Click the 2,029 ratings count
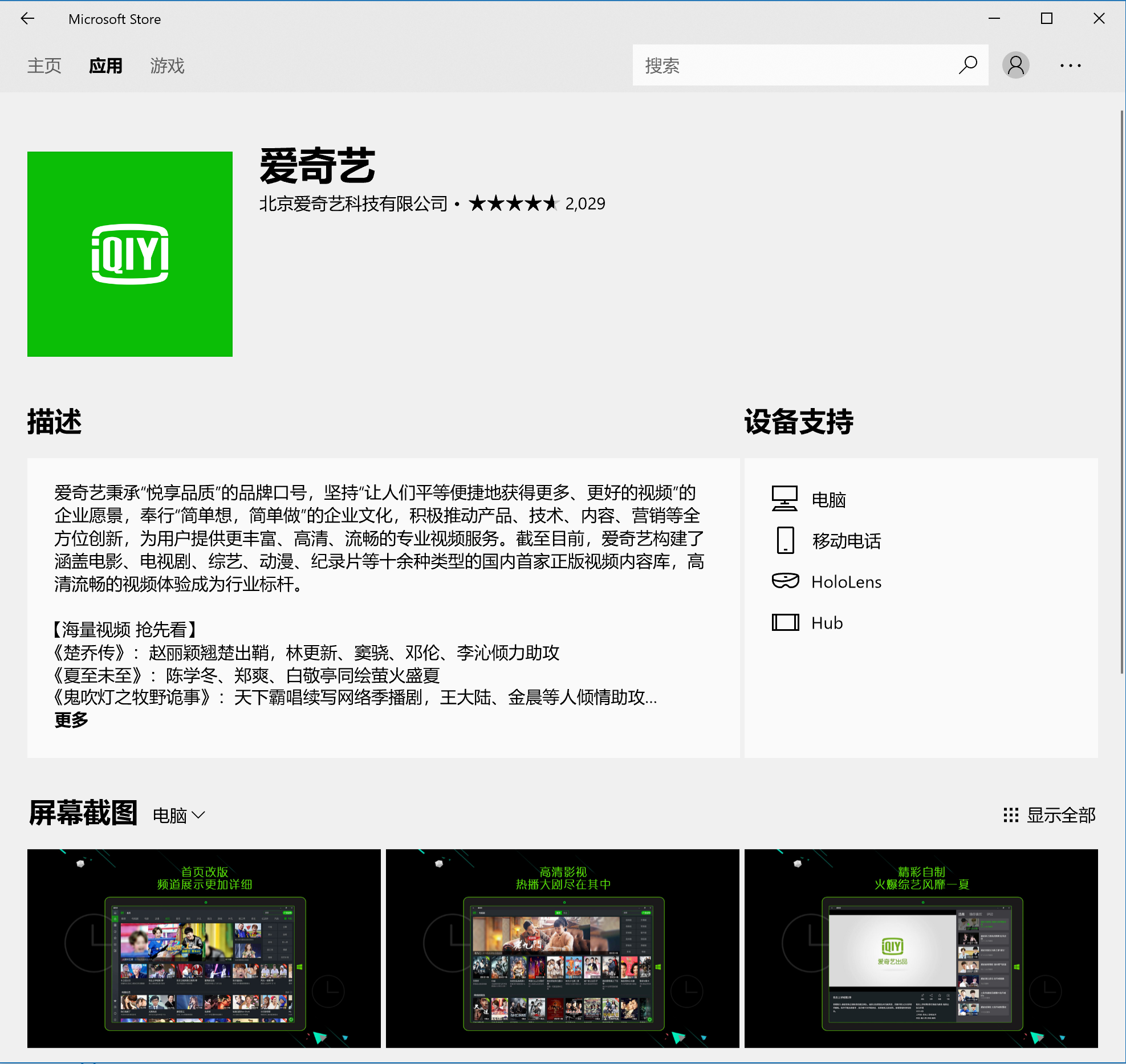The width and height of the screenshot is (1126, 1064). coord(585,203)
